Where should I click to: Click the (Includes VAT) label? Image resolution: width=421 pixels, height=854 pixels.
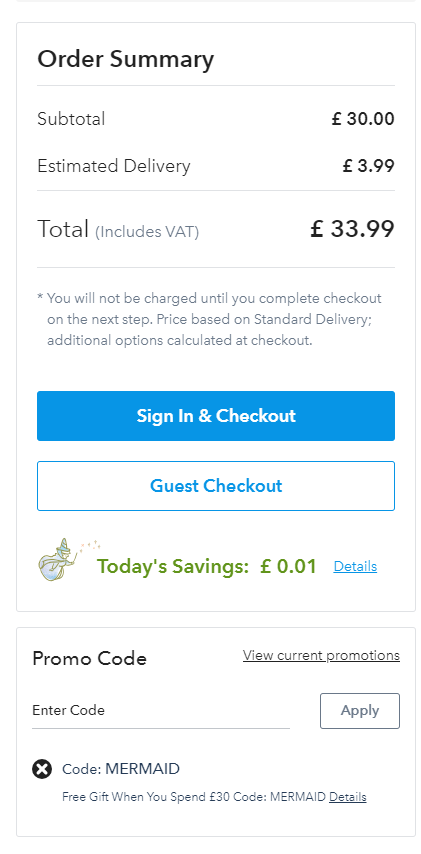point(147,232)
